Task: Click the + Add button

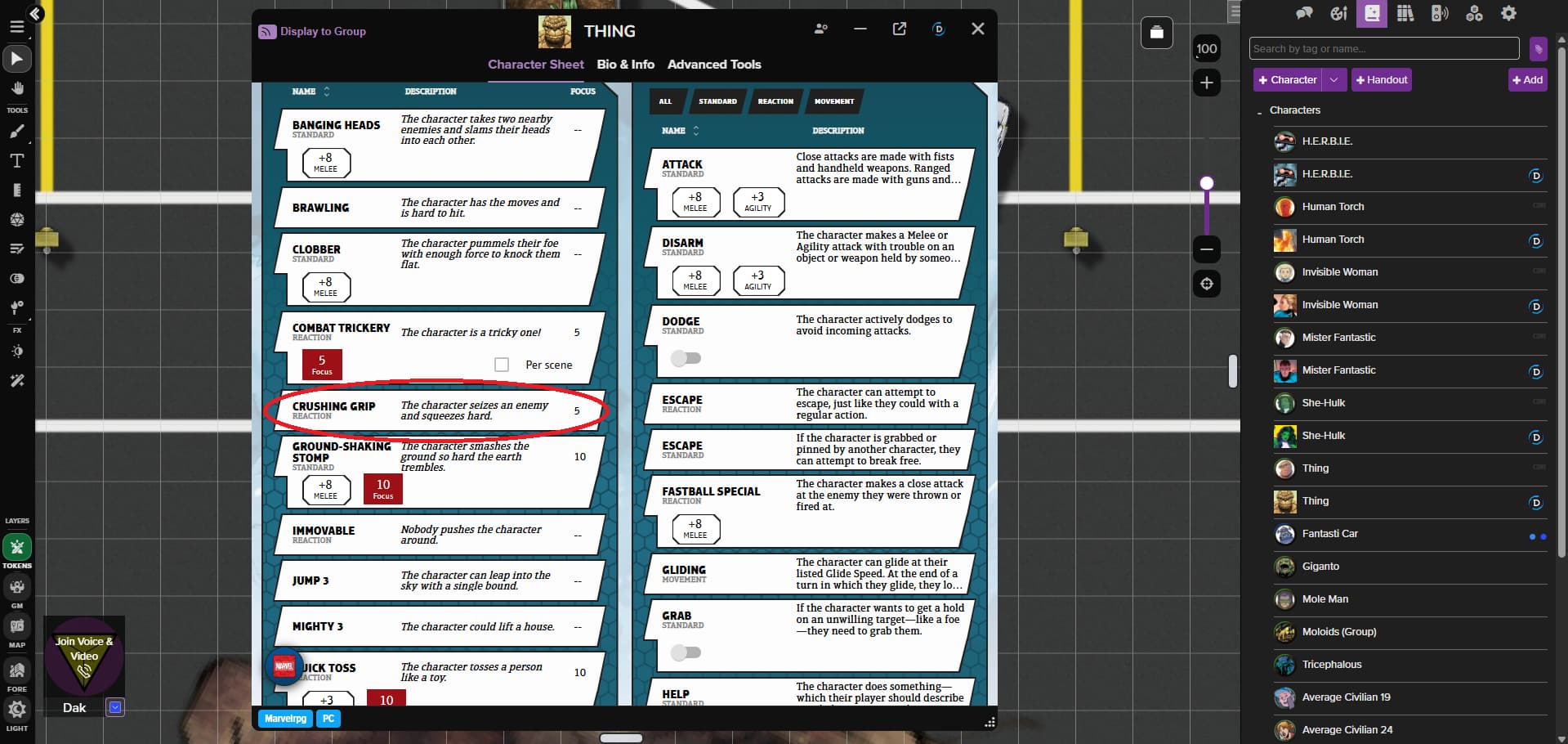Action: (x=1527, y=80)
